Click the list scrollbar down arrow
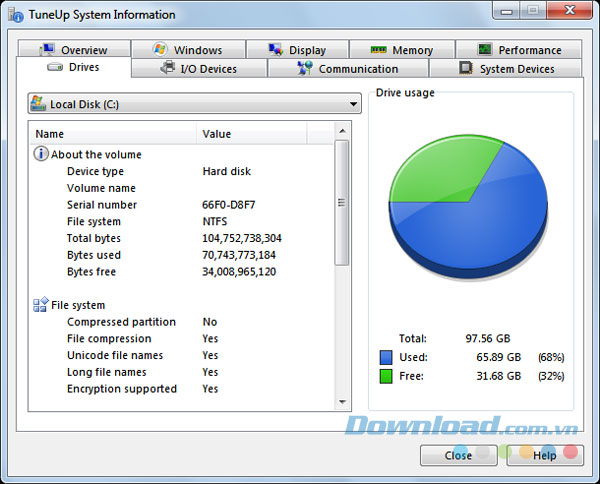The height and width of the screenshot is (484, 600). click(x=343, y=402)
